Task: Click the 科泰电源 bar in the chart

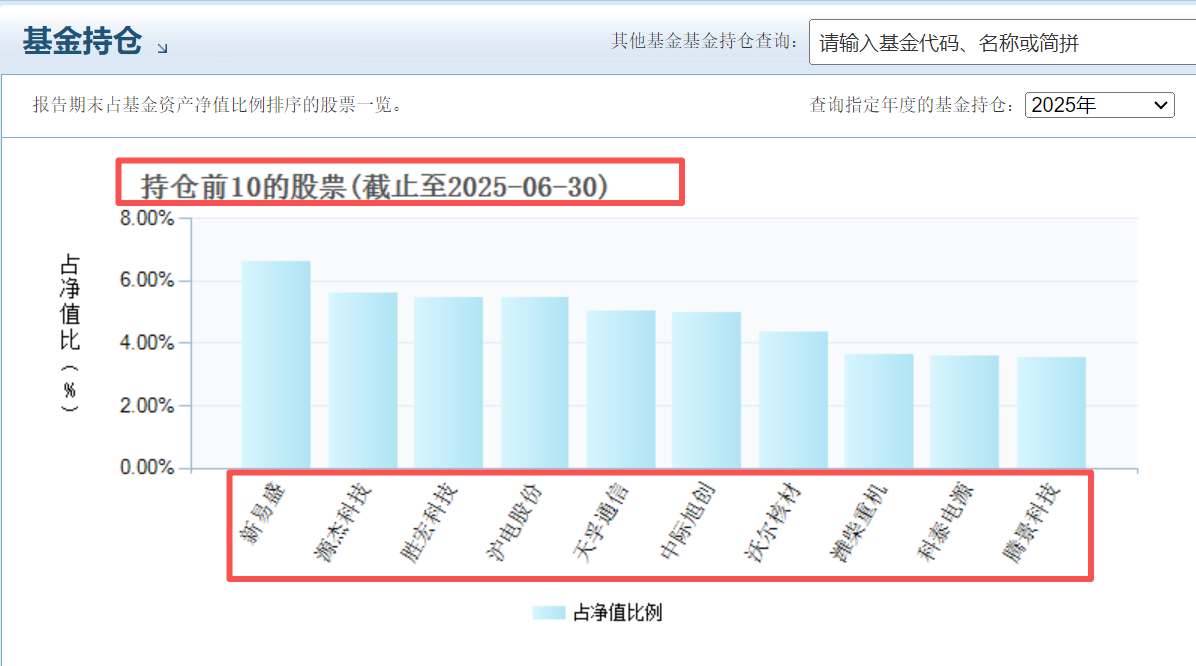Action: click(964, 412)
